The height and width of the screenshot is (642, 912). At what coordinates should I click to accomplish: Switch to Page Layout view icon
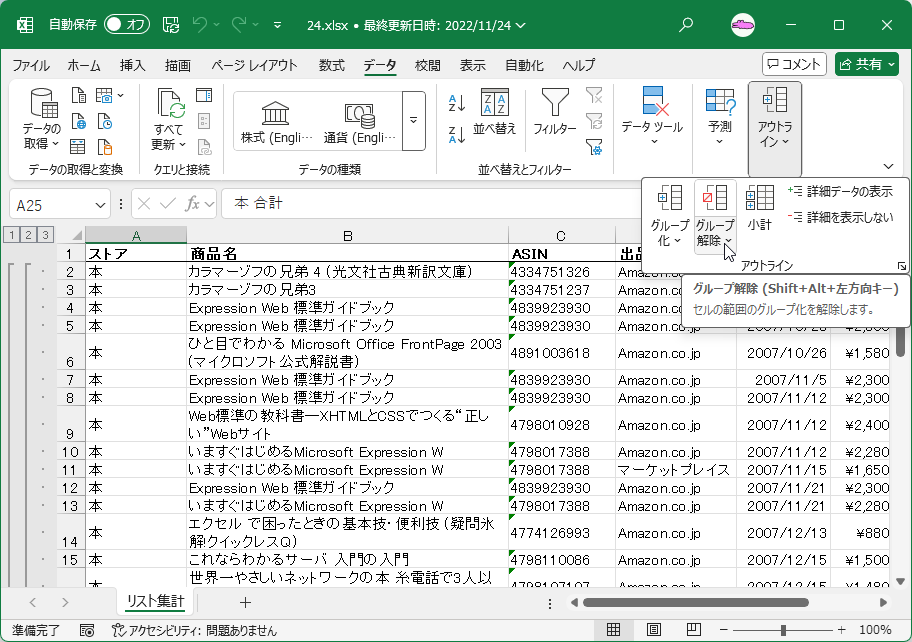[x=654, y=630]
